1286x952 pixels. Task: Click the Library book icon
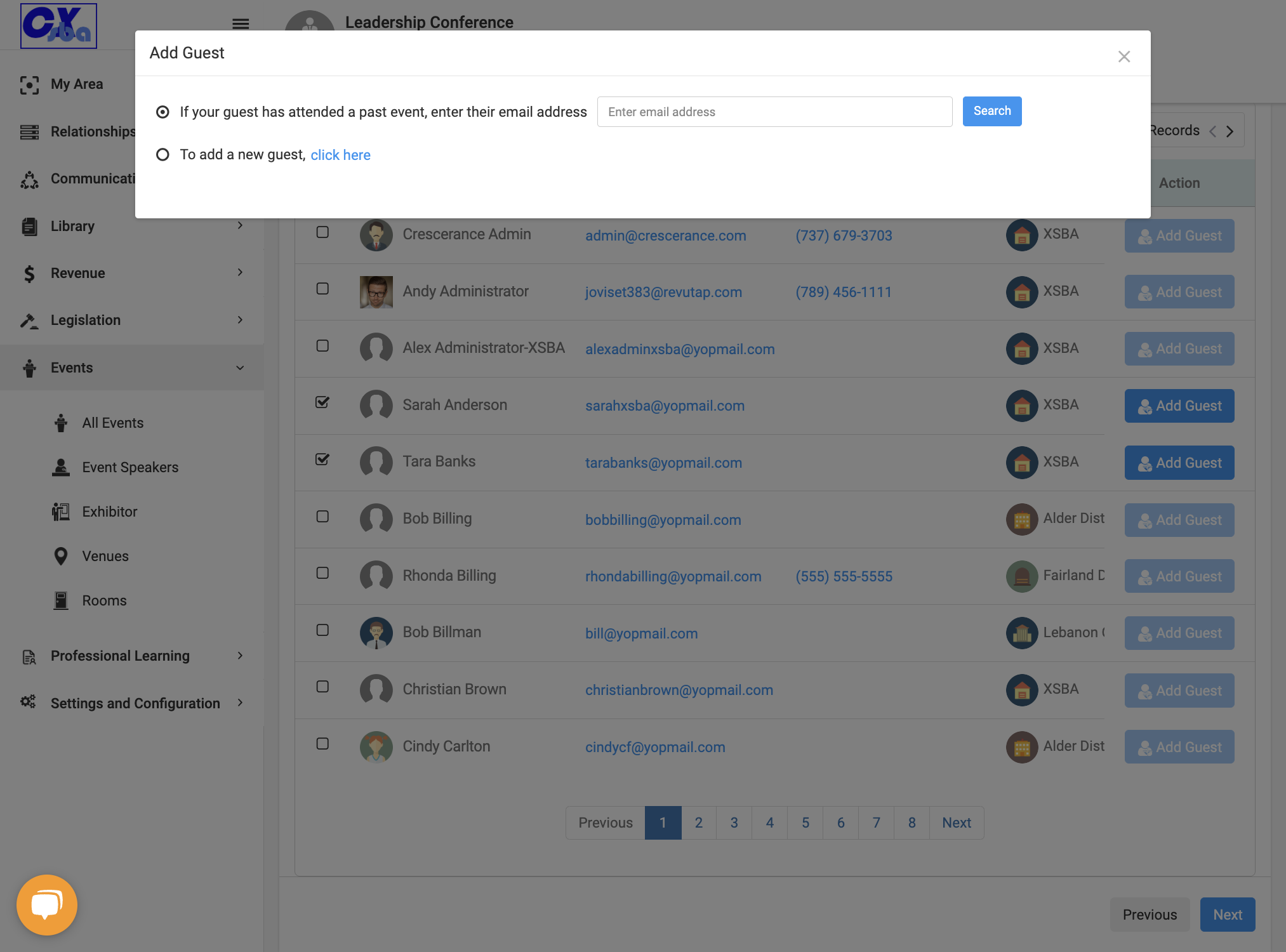point(29,227)
